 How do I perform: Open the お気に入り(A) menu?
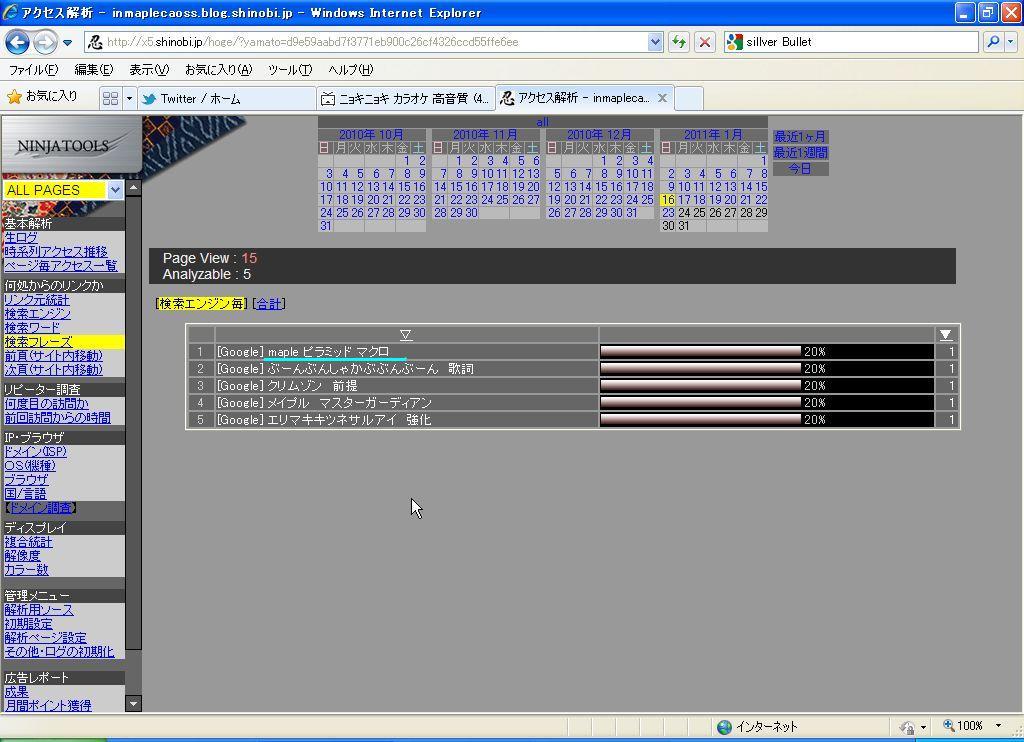pos(218,69)
